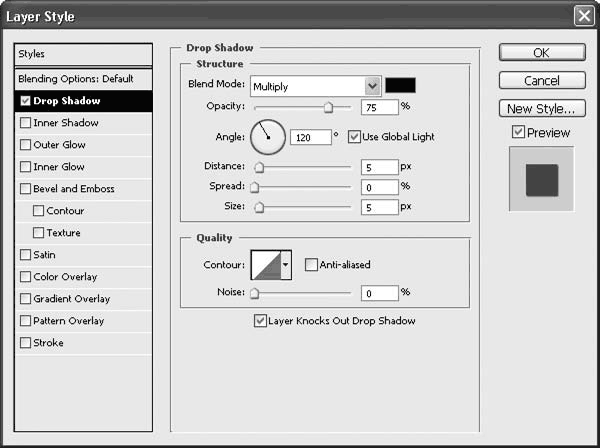Click the Opacity slider handle

click(x=328, y=106)
